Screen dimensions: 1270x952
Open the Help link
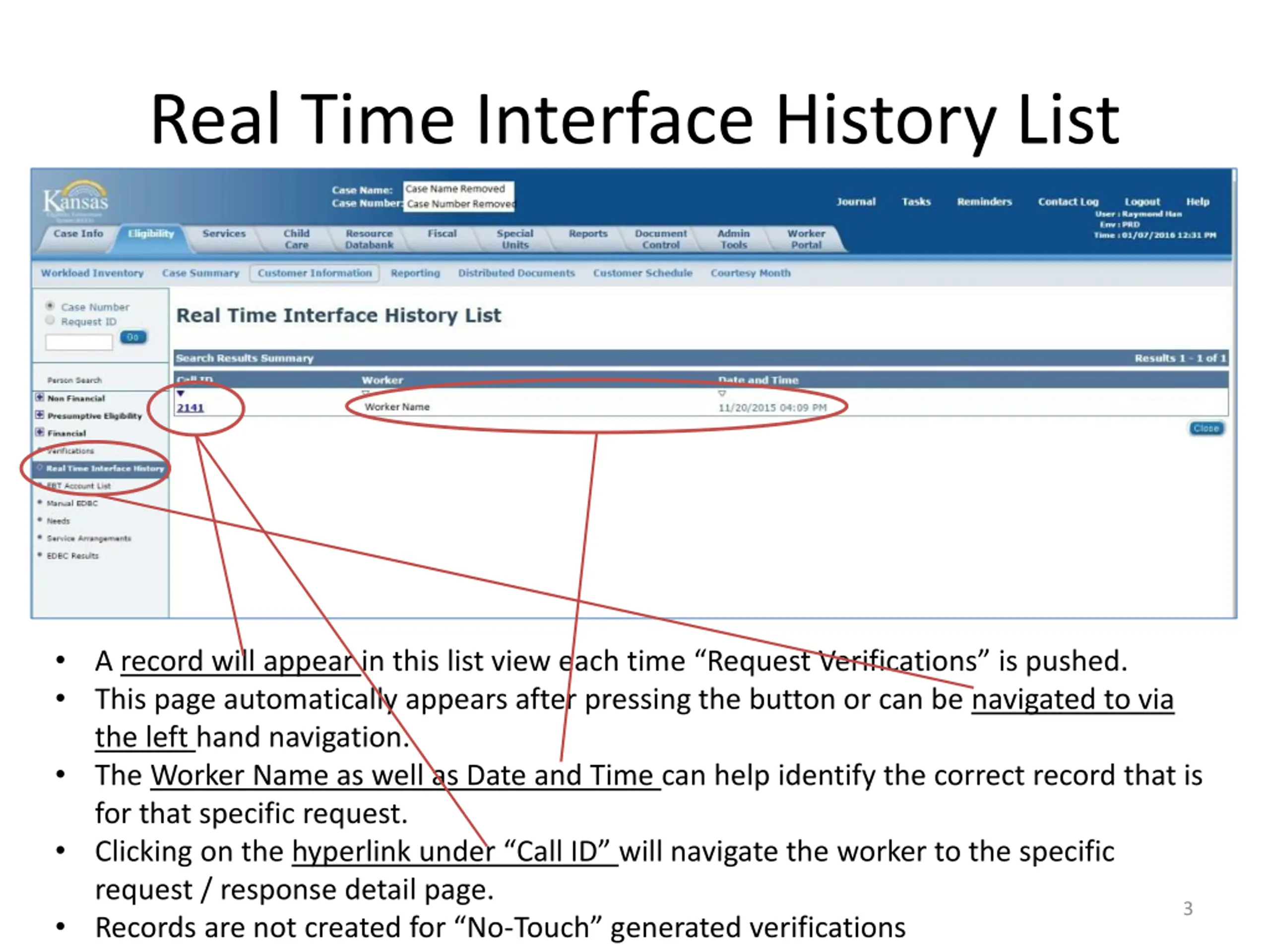pyautogui.click(x=1198, y=202)
